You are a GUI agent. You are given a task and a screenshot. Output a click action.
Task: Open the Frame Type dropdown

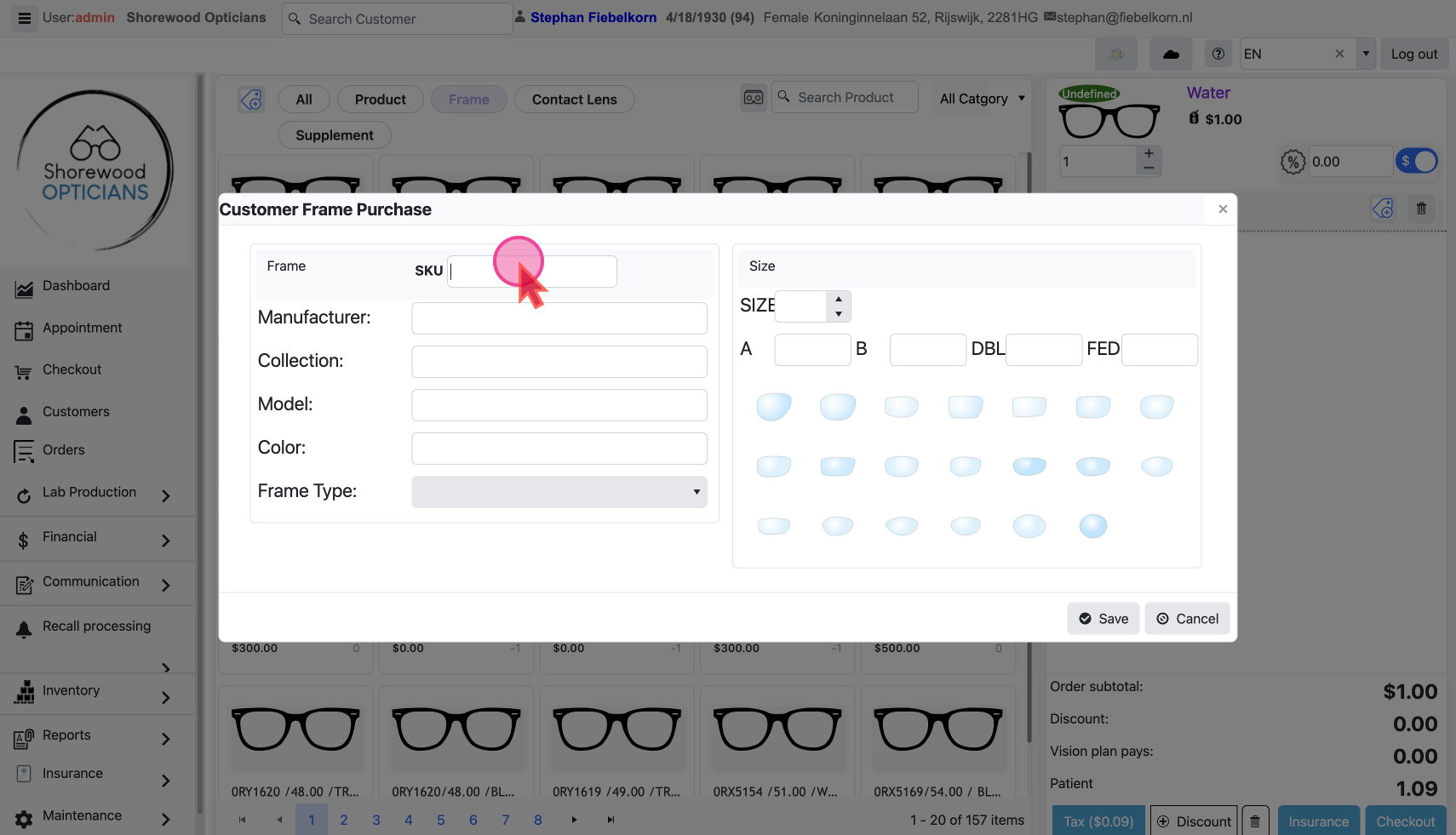coord(559,492)
